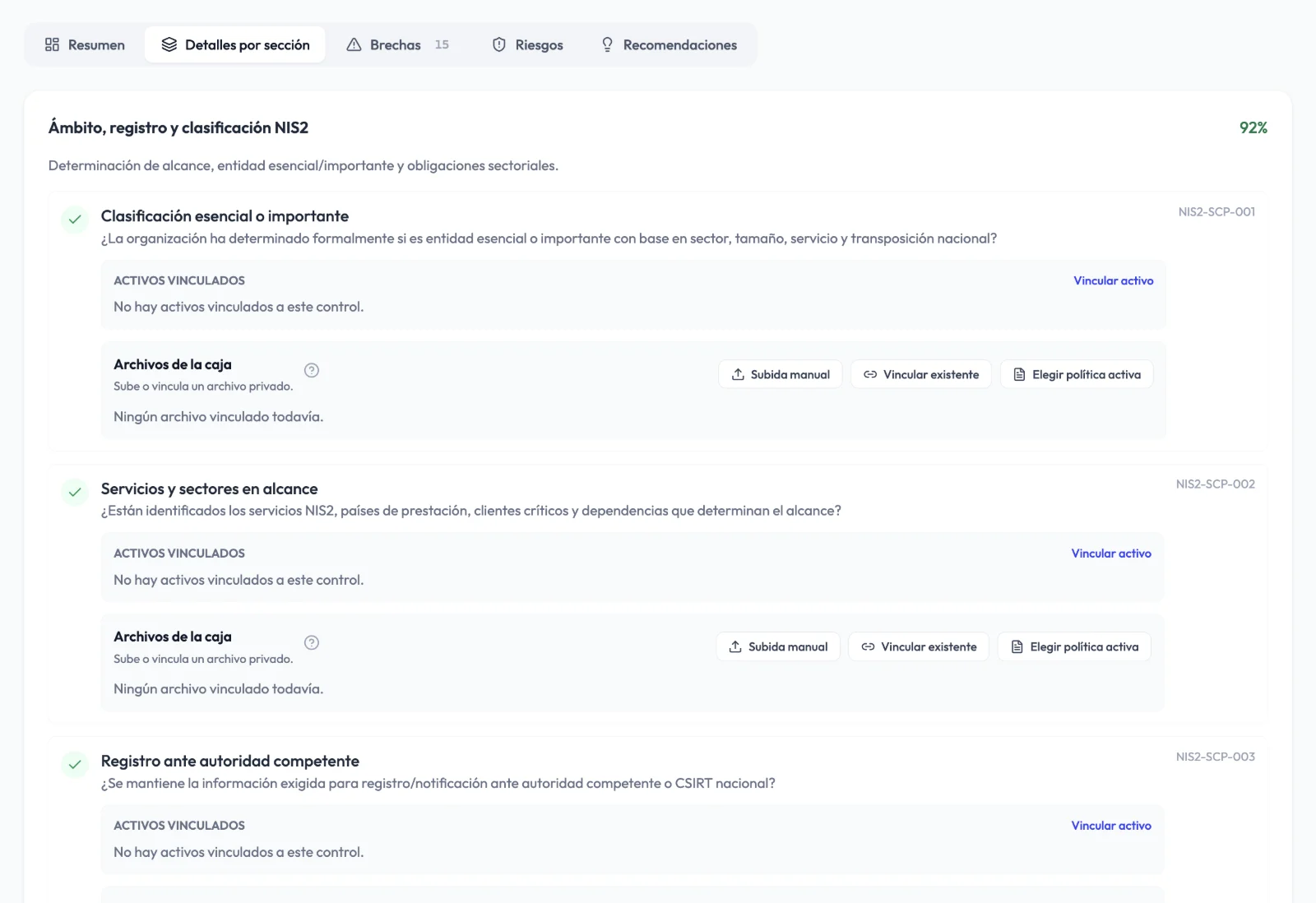Click the 92% section score

point(1253,127)
